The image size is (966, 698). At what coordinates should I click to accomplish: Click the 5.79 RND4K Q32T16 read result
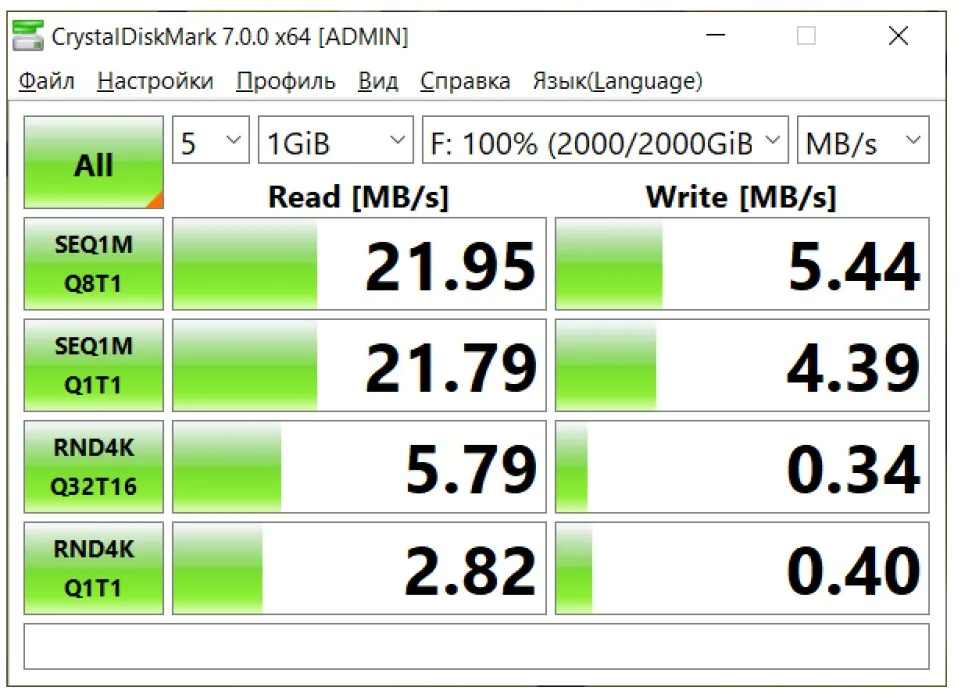[359, 466]
